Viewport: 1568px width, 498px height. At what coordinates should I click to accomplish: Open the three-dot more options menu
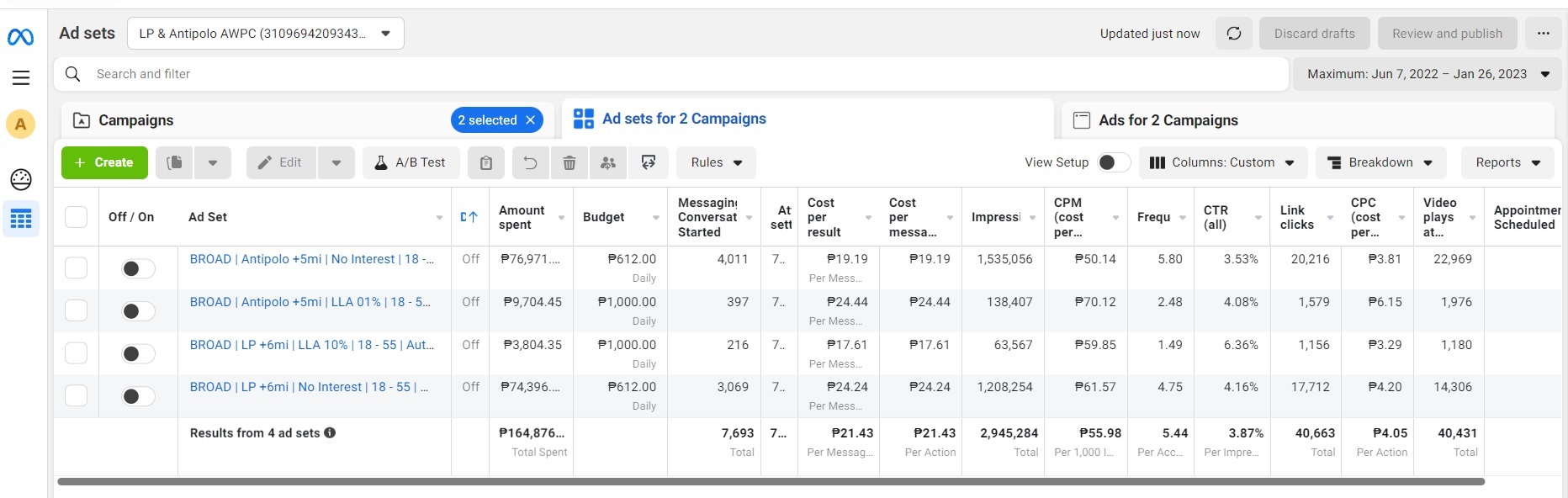(x=1543, y=34)
